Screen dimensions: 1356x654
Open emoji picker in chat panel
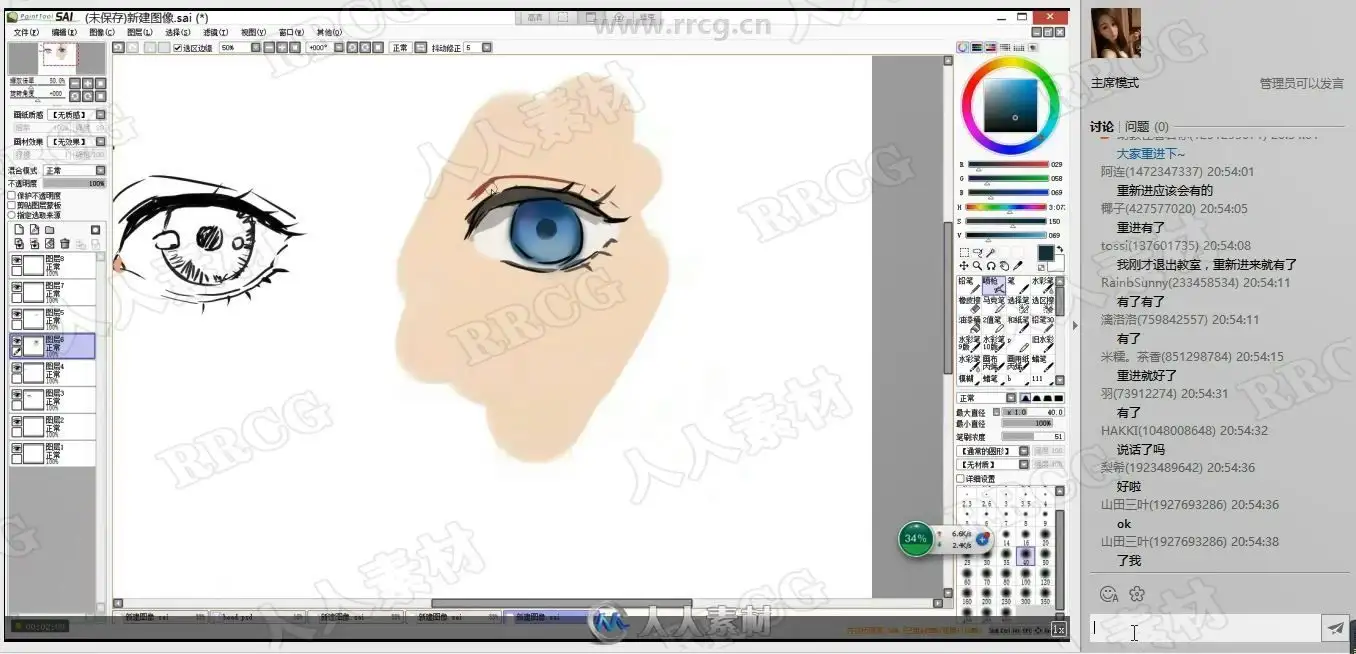tap(1108, 594)
